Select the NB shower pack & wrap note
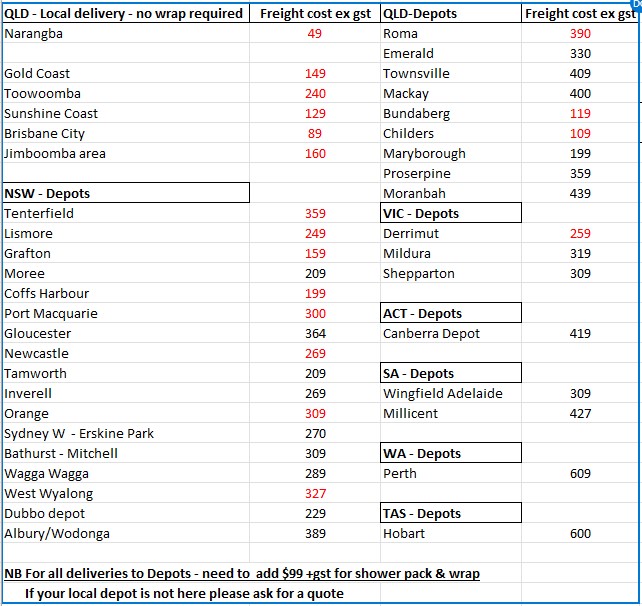The image size is (642, 606). click(x=242, y=574)
